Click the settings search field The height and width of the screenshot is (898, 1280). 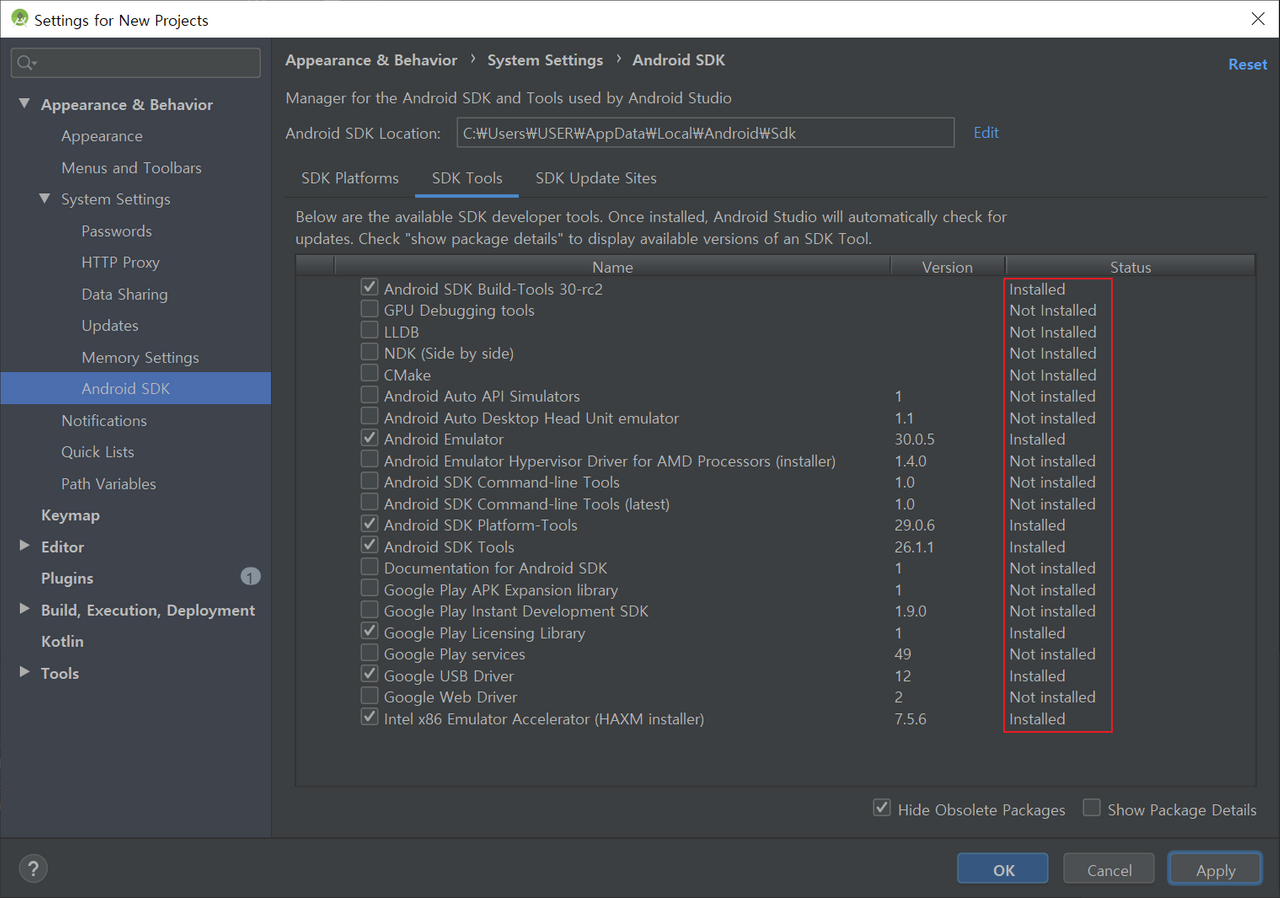coord(136,63)
